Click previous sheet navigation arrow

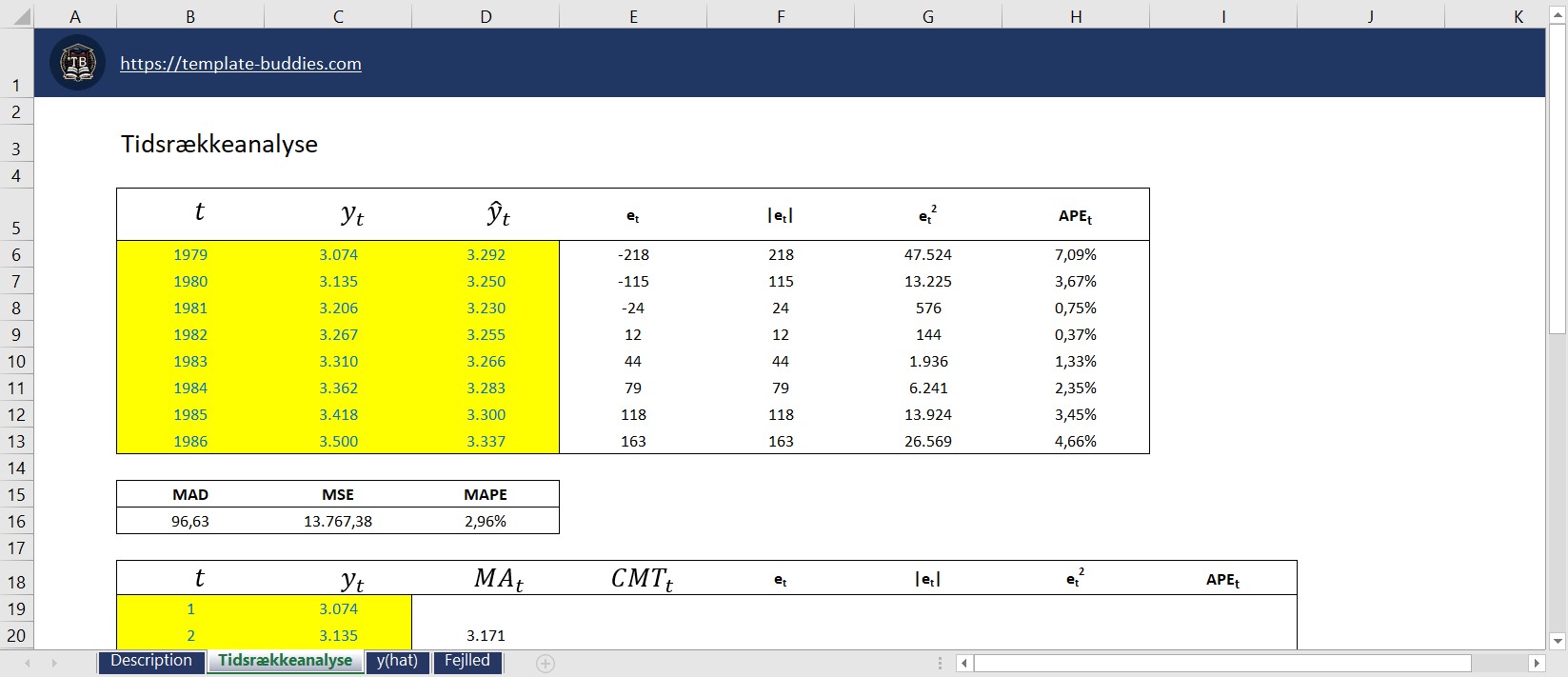[28, 663]
